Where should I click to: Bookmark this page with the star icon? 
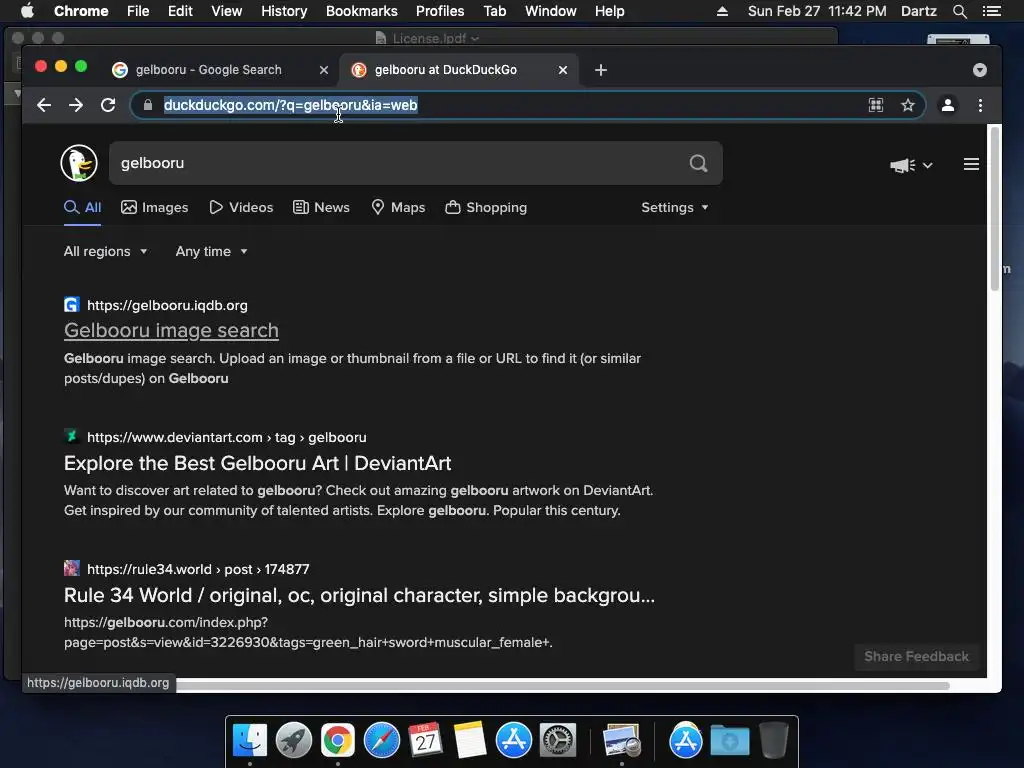coord(908,105)
